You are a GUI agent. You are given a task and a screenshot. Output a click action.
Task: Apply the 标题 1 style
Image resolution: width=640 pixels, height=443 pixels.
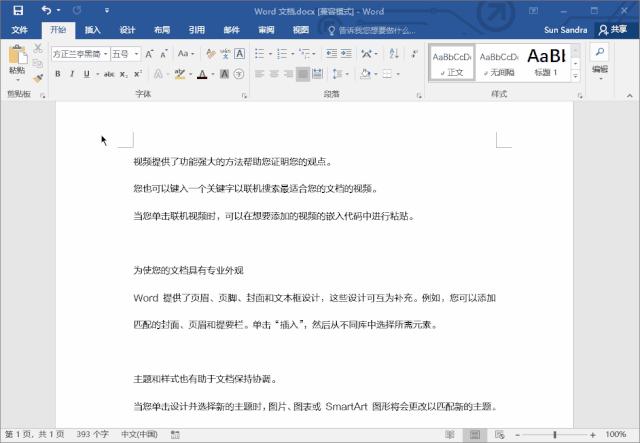(546, 62)
